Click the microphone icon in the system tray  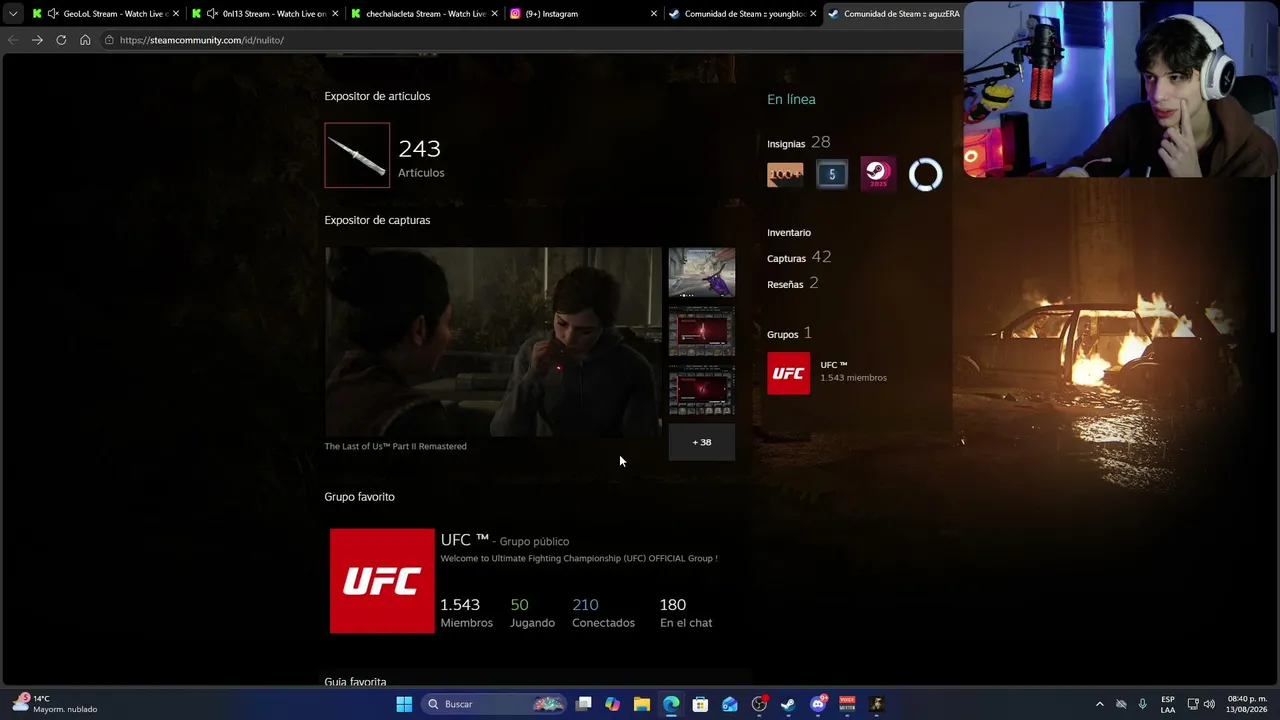pos(1142,704)
